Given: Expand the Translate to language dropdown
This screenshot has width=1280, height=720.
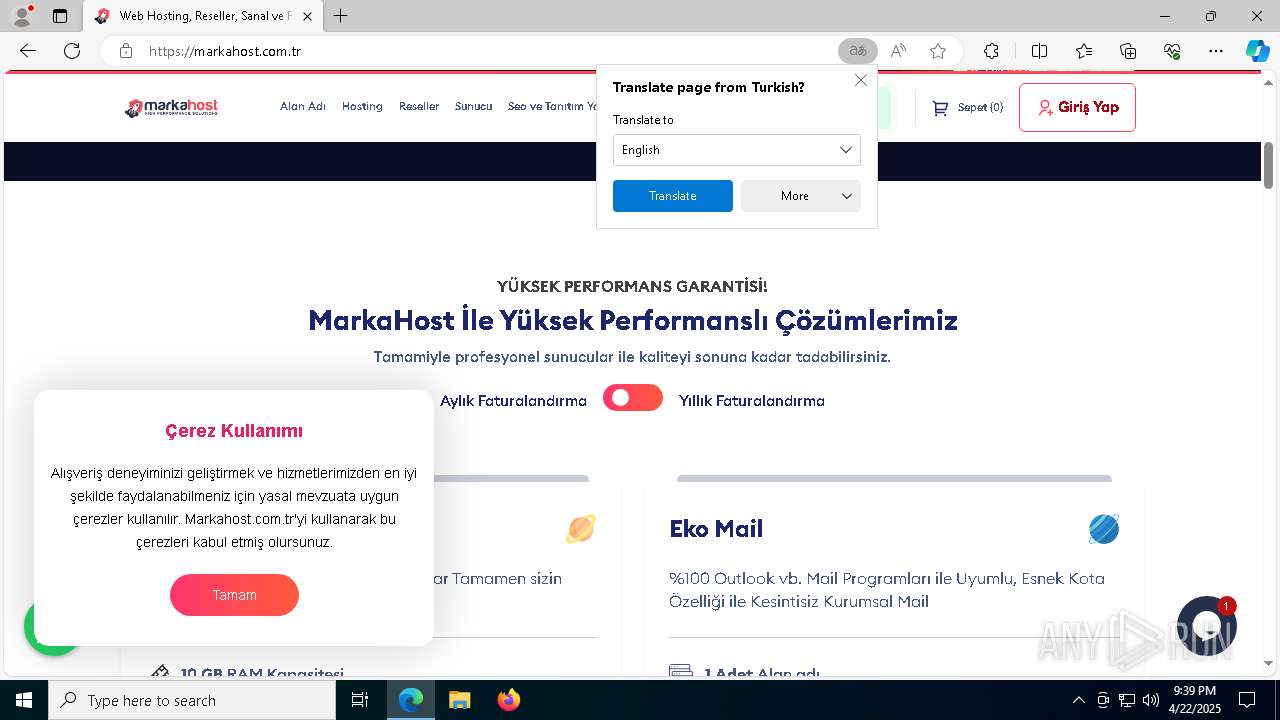Looking at the screenshot, I should 737,150.
